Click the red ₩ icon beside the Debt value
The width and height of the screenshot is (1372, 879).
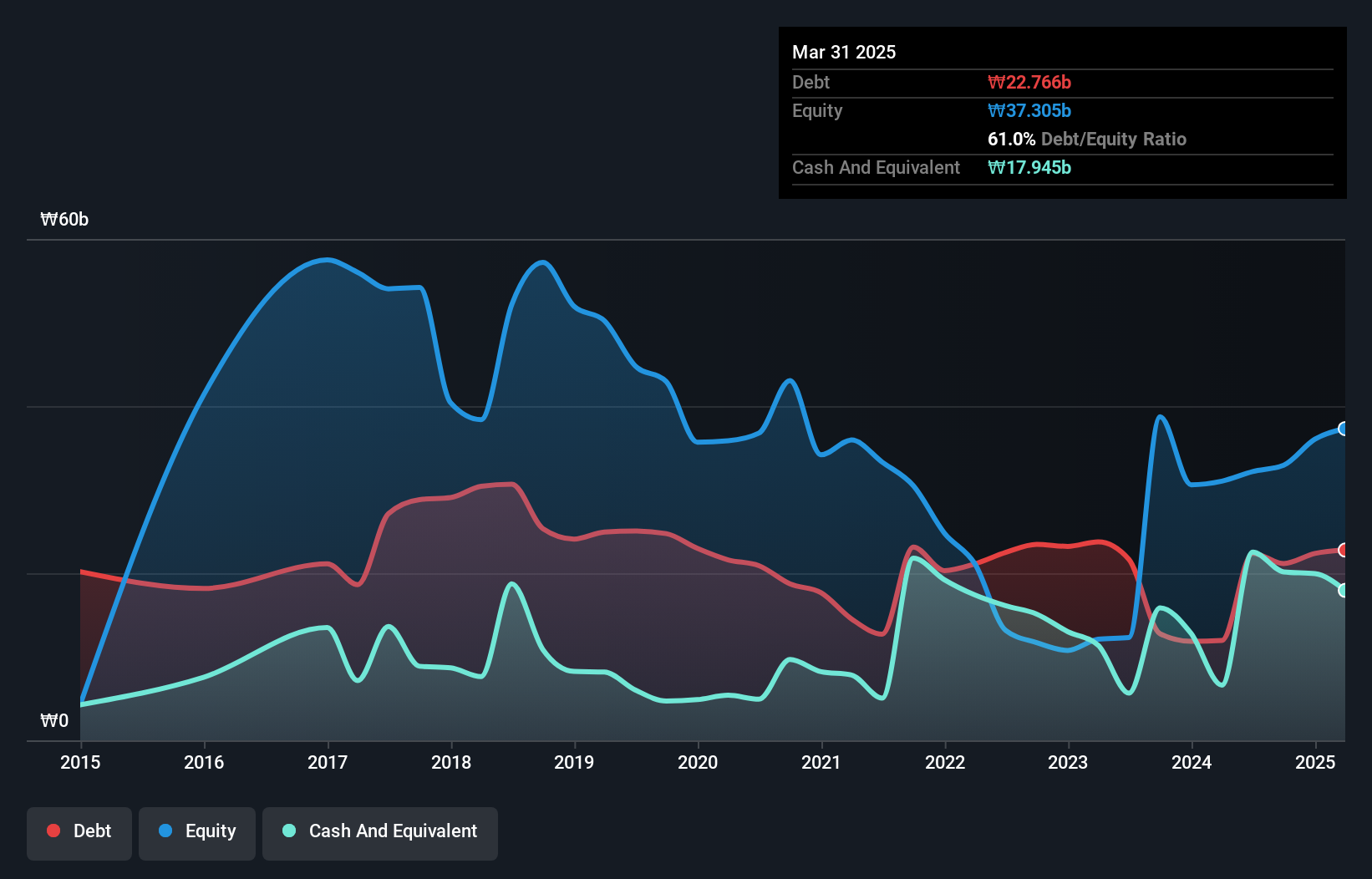tap(997, 82)
